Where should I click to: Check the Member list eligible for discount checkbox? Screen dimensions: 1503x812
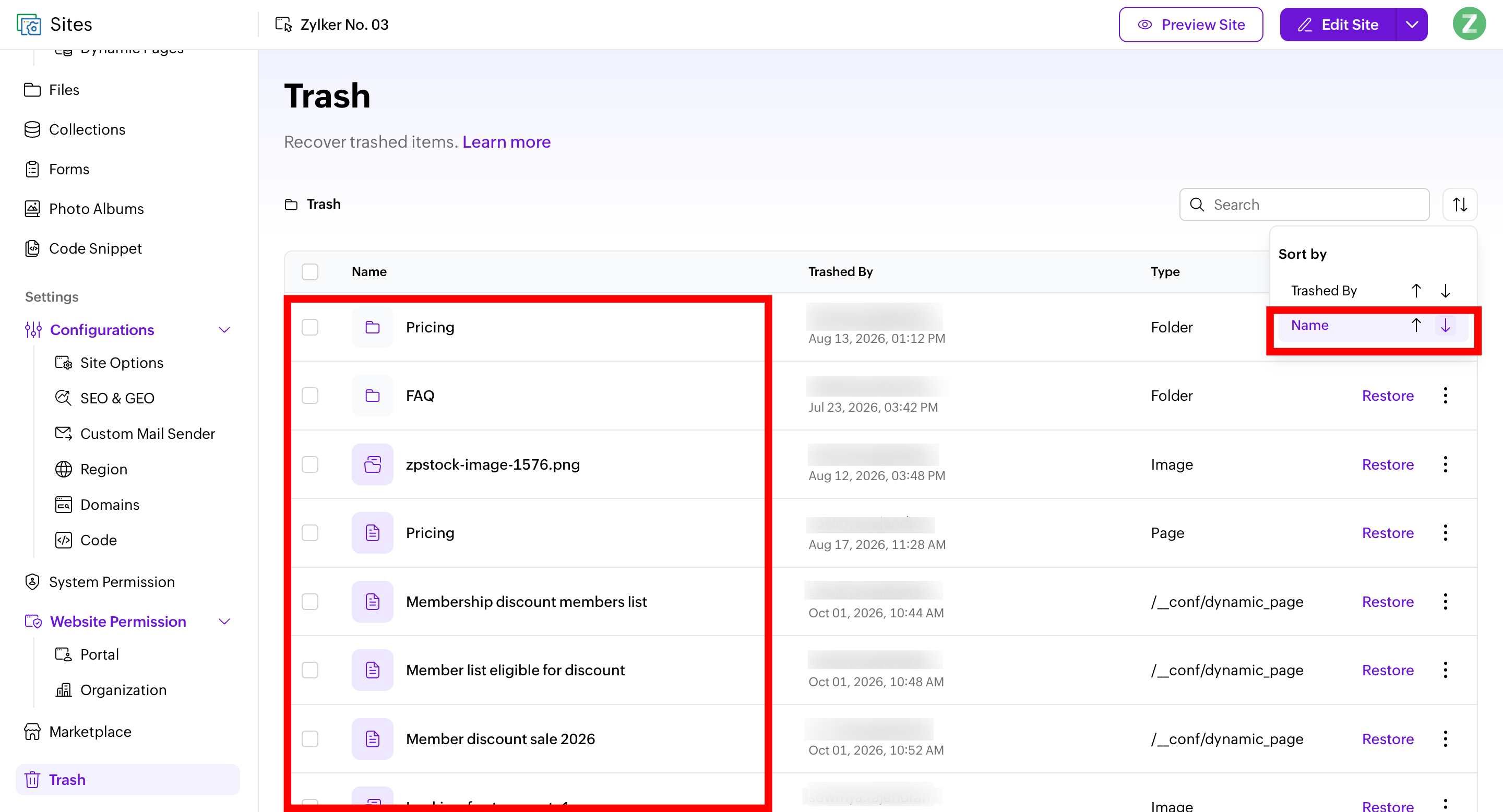click(x=310, y=670)
